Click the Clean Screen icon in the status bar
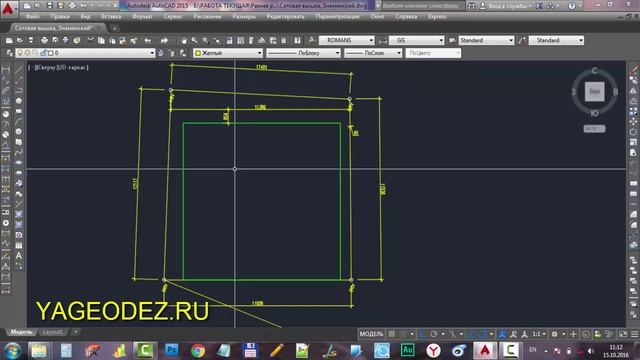Screen dimensions: 640x360 pos(623,334)
